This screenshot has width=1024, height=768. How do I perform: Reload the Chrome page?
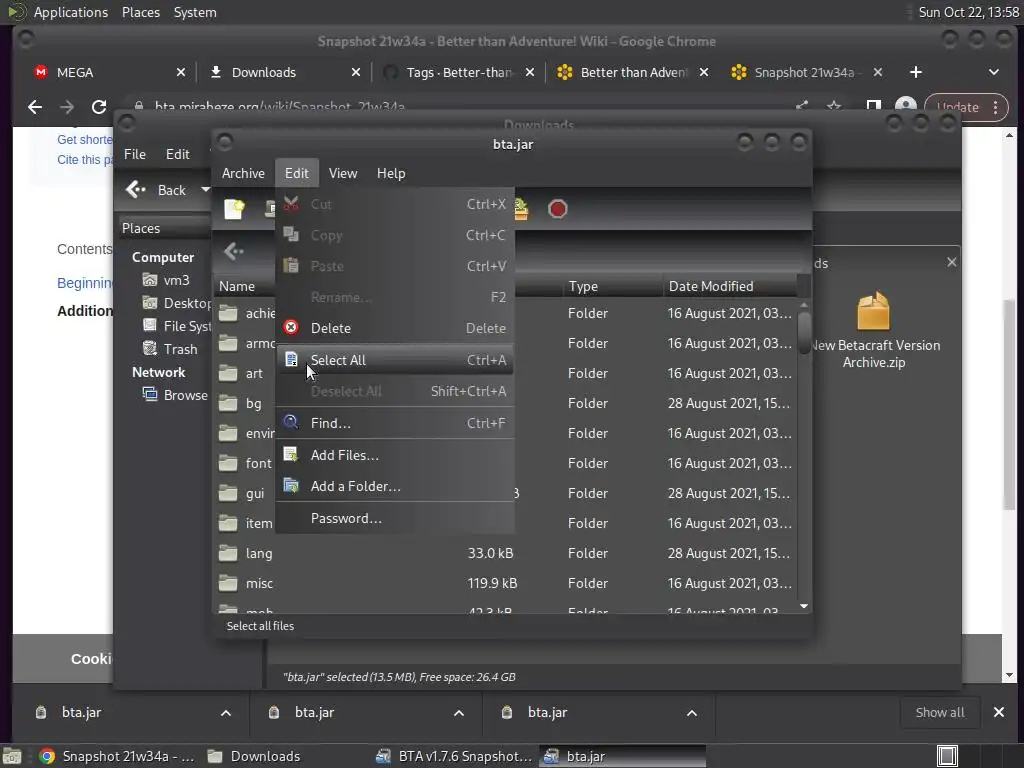(x=99, y=106)
